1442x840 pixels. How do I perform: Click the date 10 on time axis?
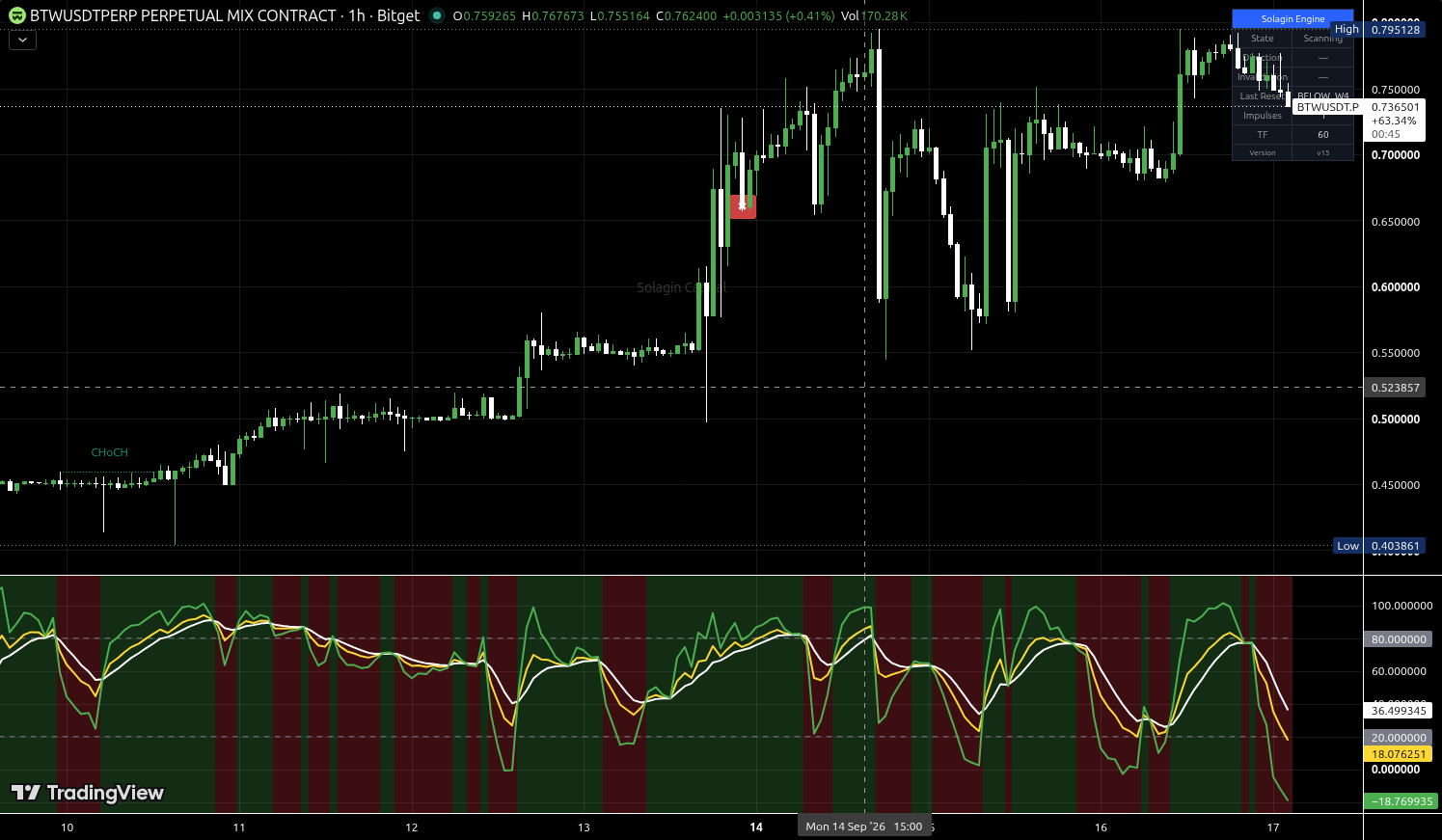click(67, 827)
